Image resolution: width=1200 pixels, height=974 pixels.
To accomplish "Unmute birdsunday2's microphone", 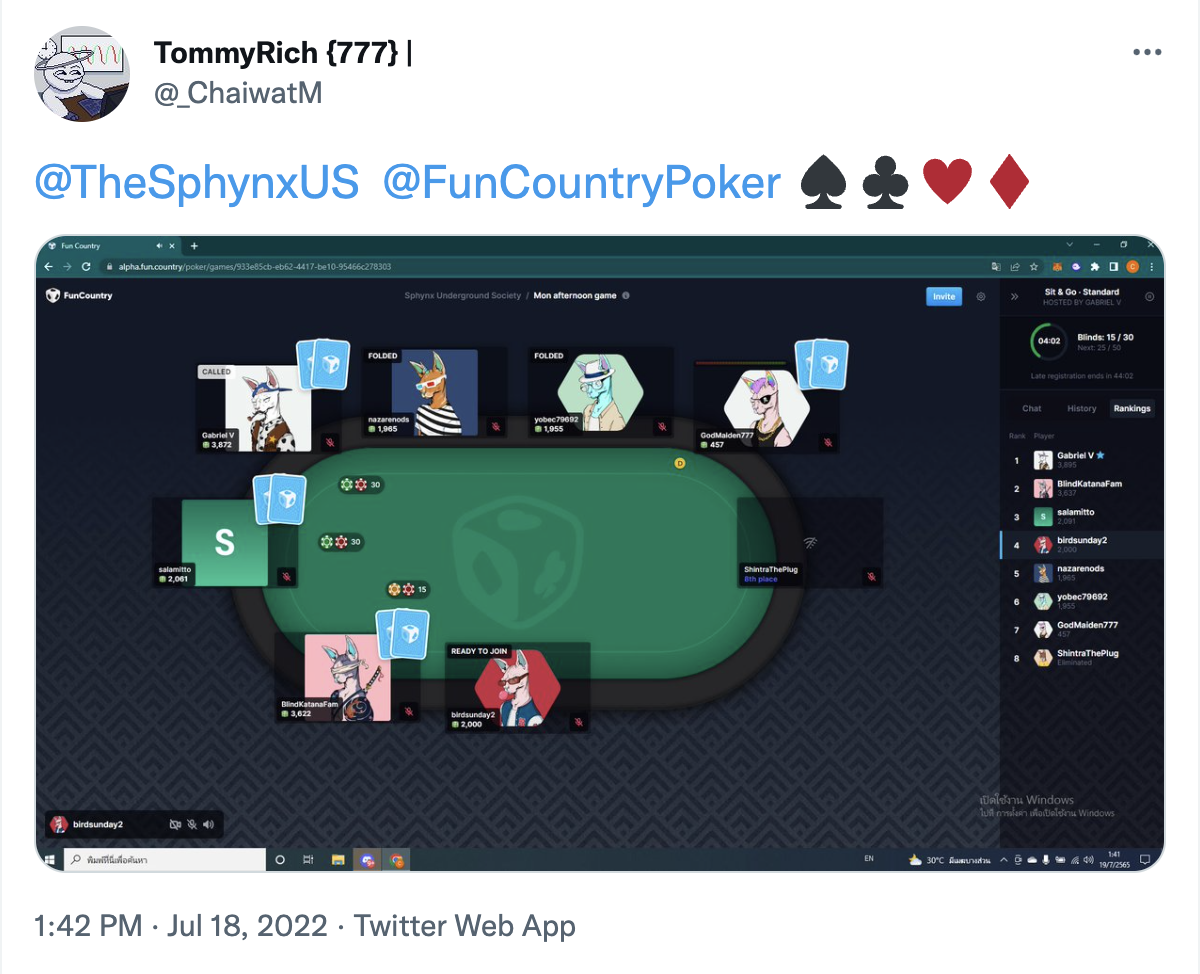I will [192, 825].
